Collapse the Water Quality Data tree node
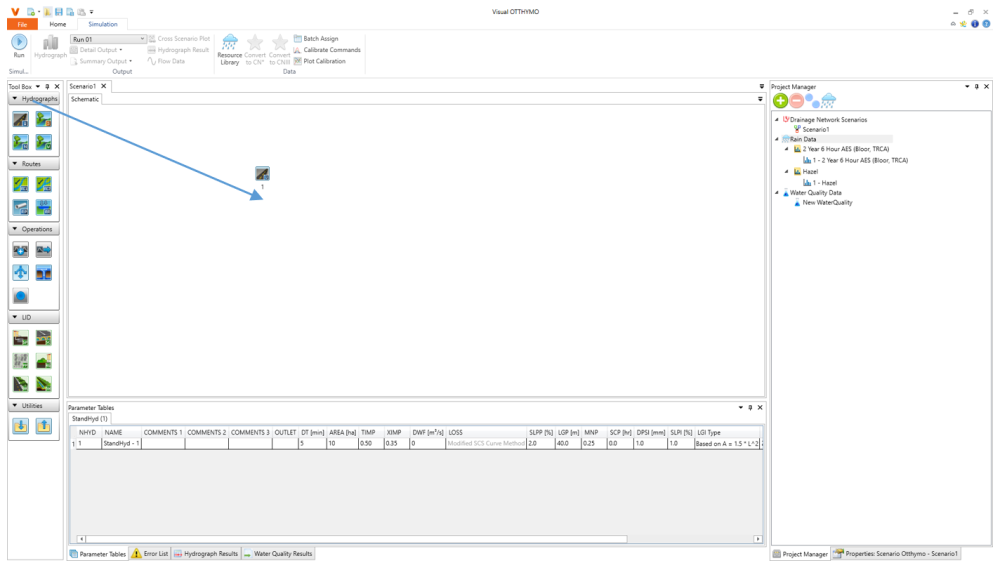This screenshot has height=568, width=1000. [x=777, y=193]
